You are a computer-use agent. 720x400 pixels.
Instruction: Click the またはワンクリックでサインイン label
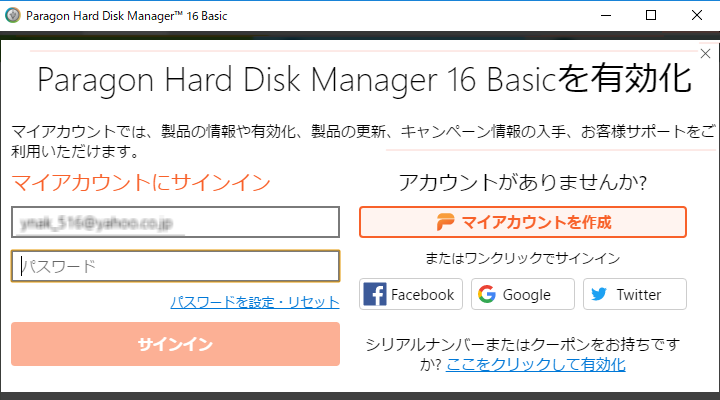(523, 259)
